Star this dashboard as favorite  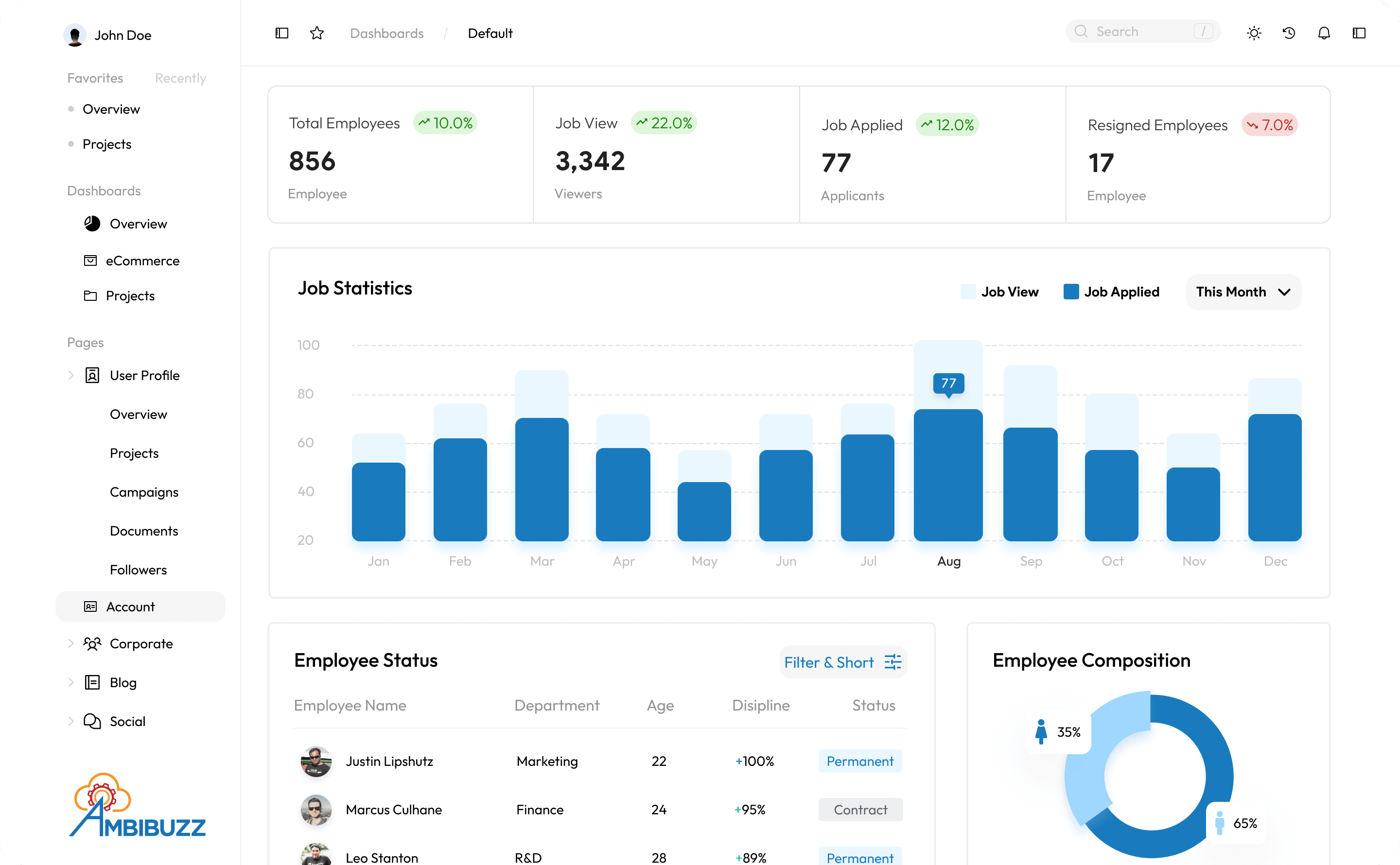[x=317, y=33]
